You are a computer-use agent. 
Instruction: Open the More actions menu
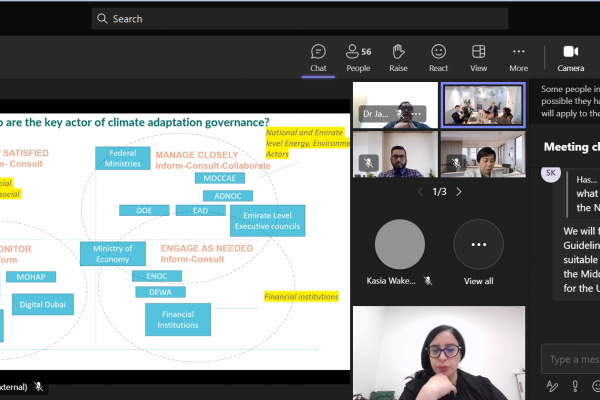click(x=518, y=57)
